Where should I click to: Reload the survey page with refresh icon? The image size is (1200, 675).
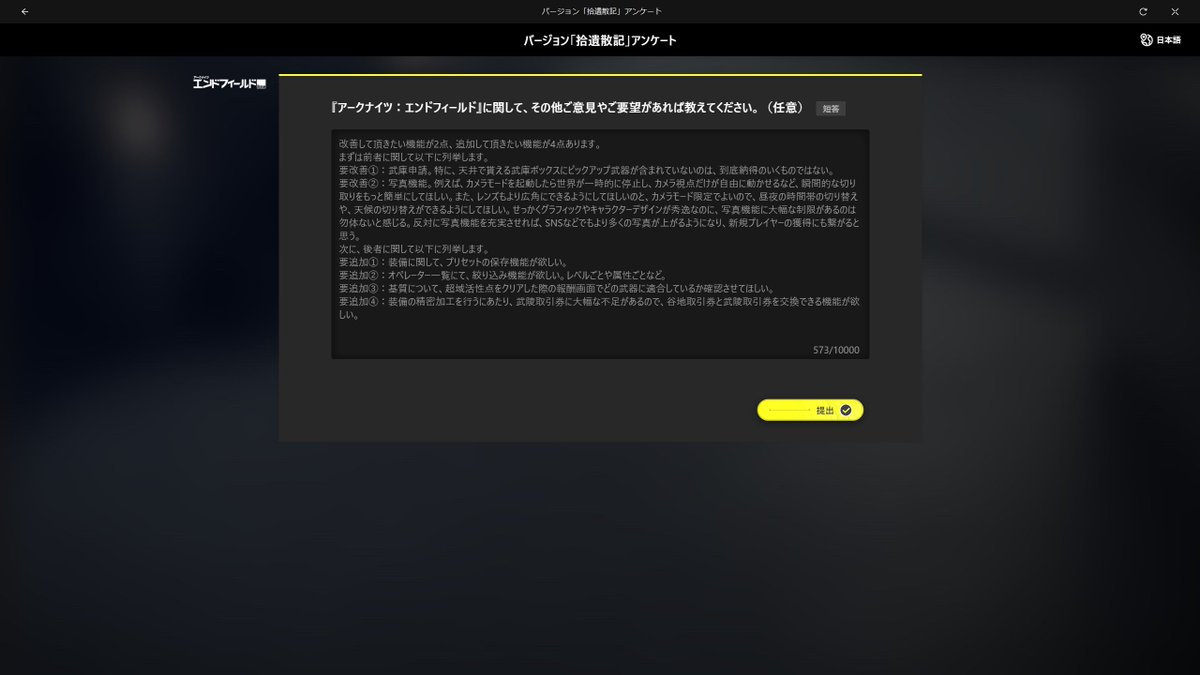[1143, 11]
